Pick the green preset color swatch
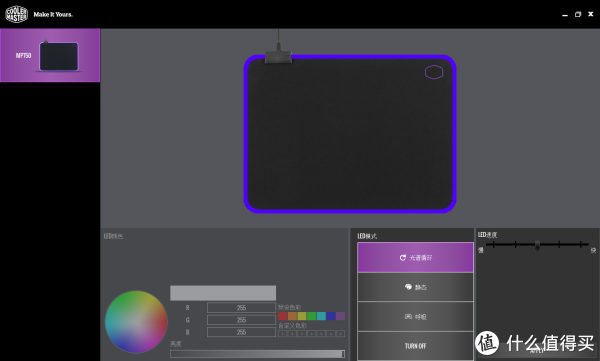Image resolution: width=600 pixels, height=361 pixels. pos(311,316)
